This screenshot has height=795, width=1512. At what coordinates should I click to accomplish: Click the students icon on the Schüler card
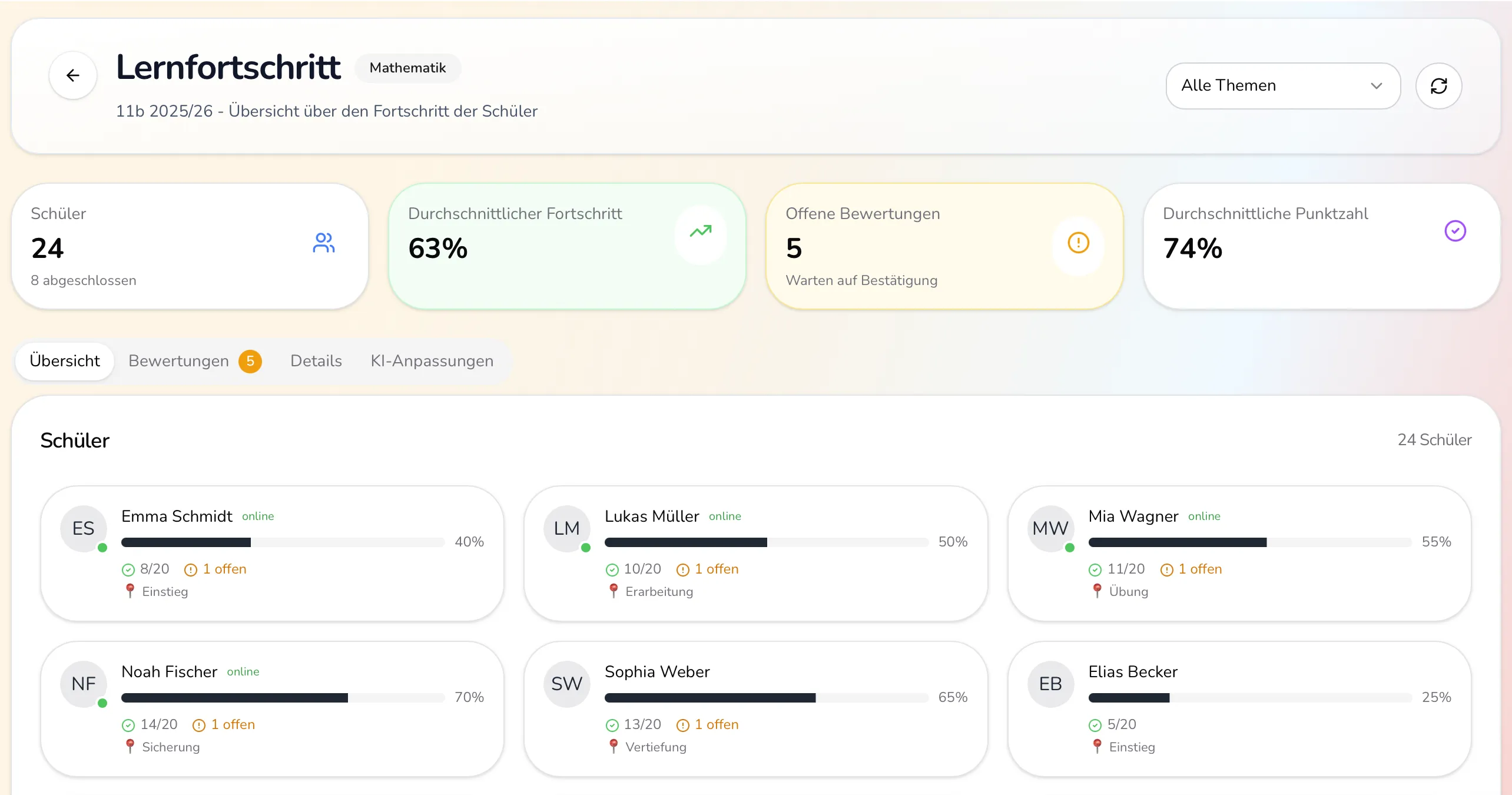323,242
